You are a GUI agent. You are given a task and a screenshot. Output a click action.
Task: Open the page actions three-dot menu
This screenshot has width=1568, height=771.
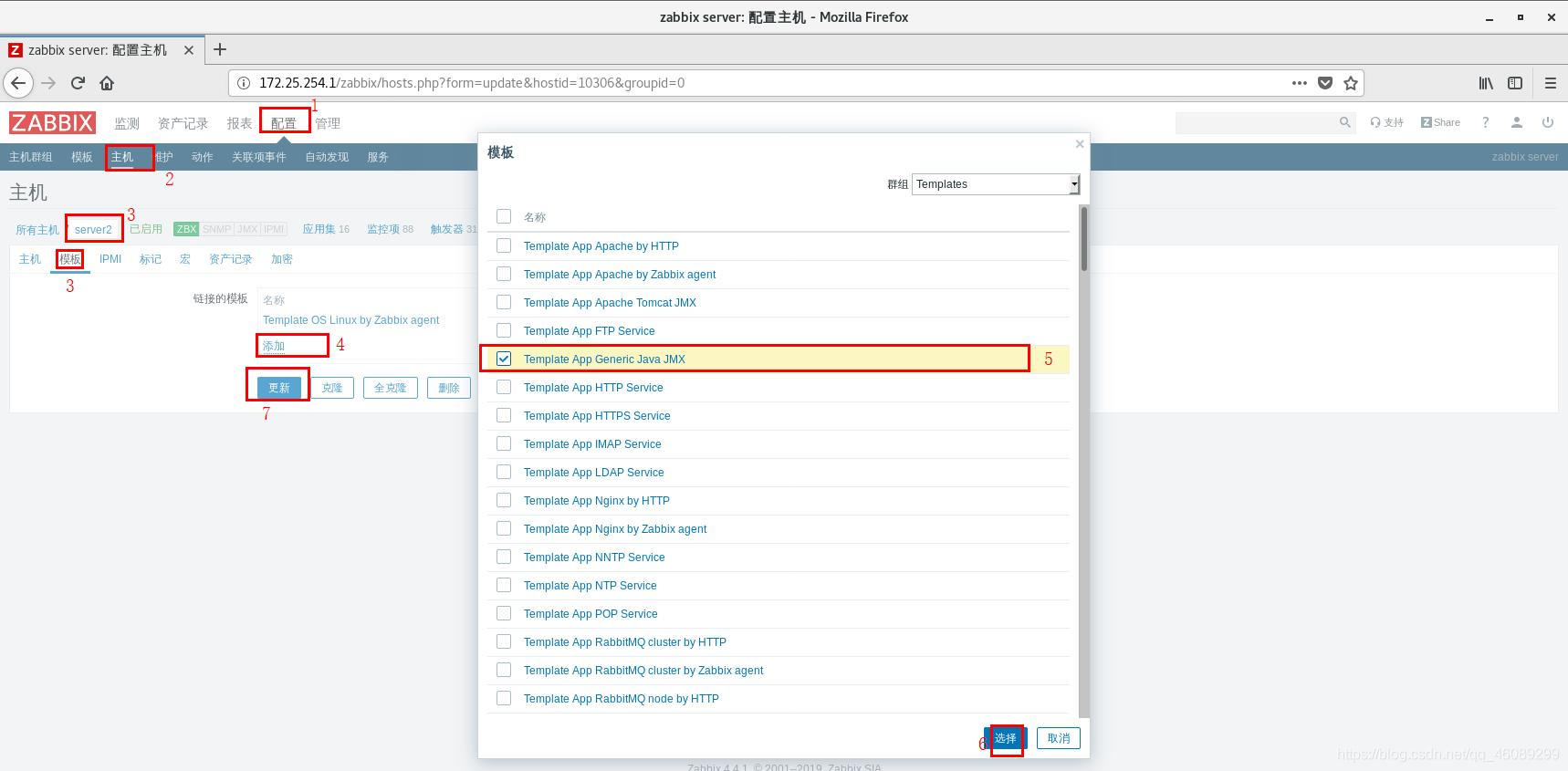point(1299,83)
